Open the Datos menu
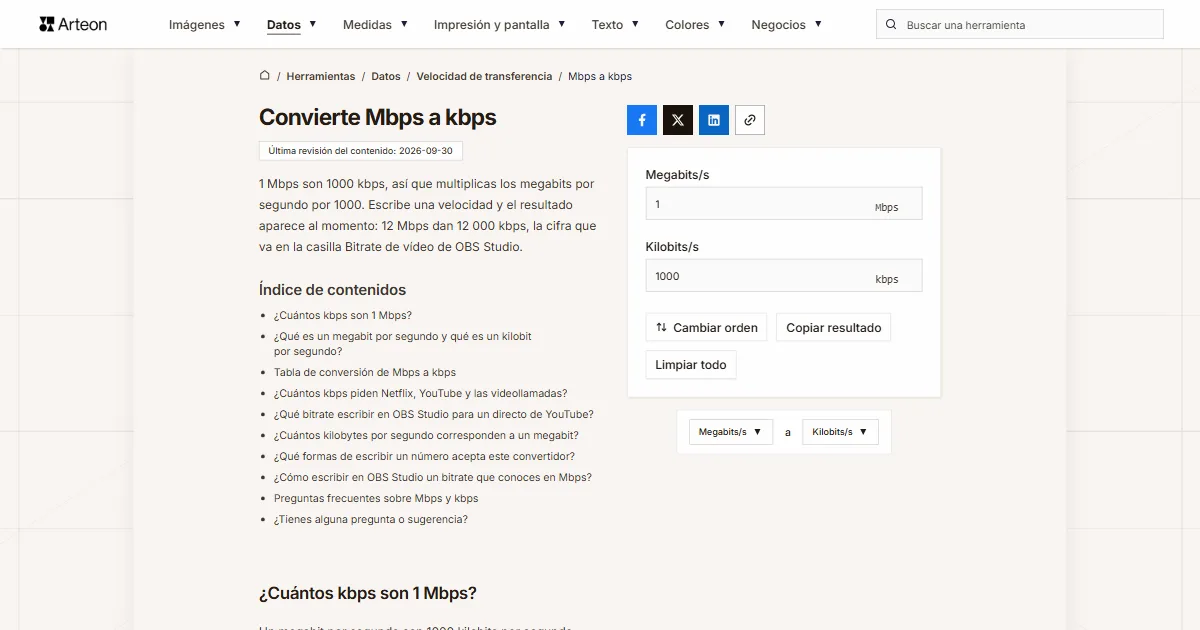 (x=292, y=24)
